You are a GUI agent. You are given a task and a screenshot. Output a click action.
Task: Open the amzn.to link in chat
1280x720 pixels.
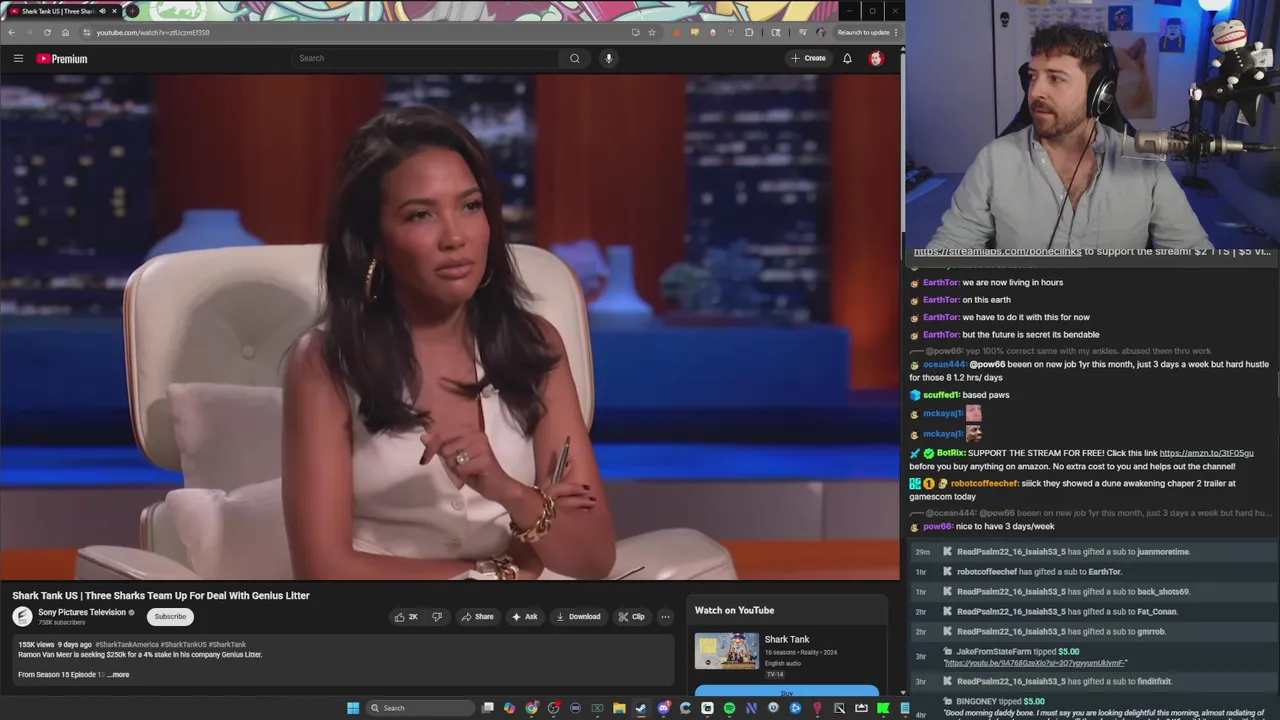(x=1206, y=453)
